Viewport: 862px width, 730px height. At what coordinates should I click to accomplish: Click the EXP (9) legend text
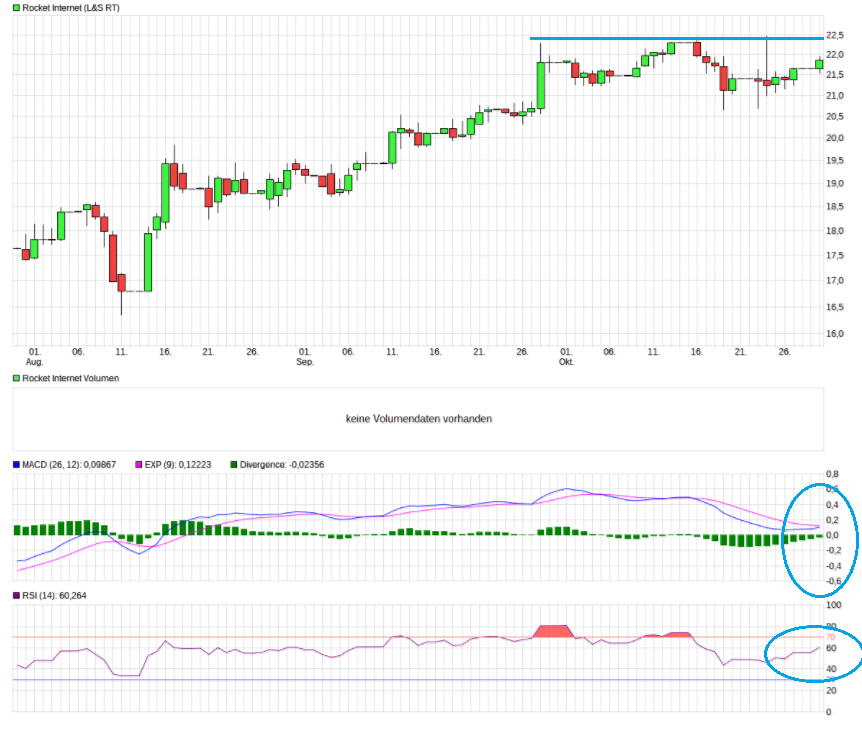coord(178,464)
